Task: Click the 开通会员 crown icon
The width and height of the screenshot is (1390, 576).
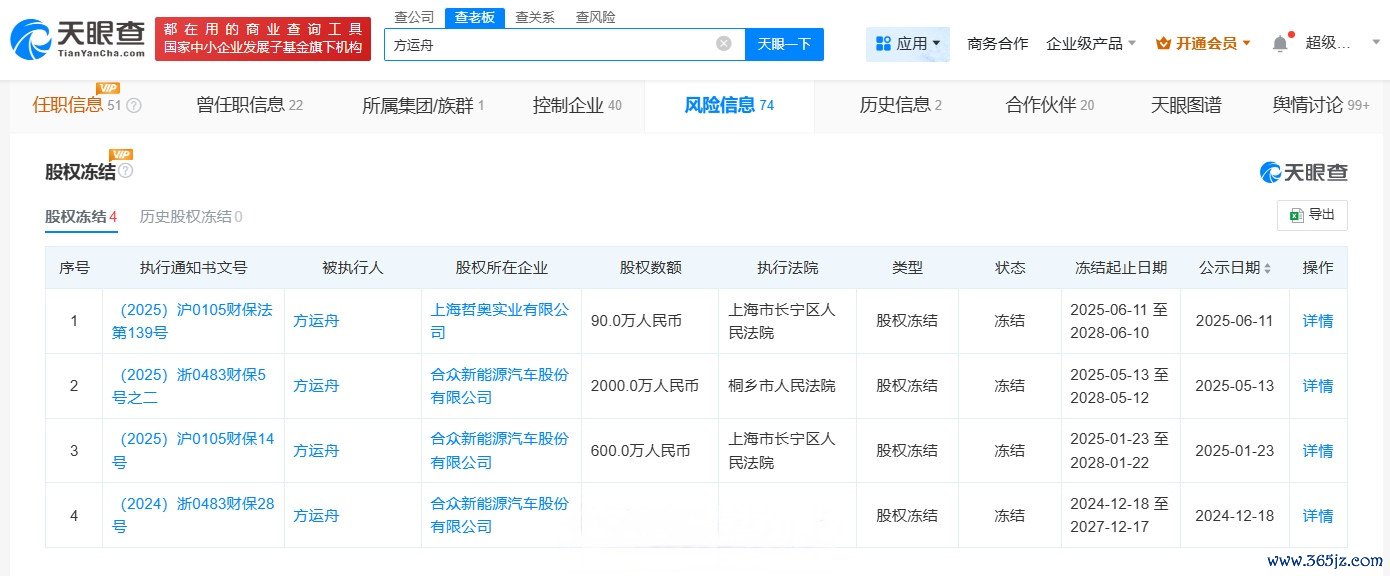Action: pyautogui.click(x=1163, y=43)
